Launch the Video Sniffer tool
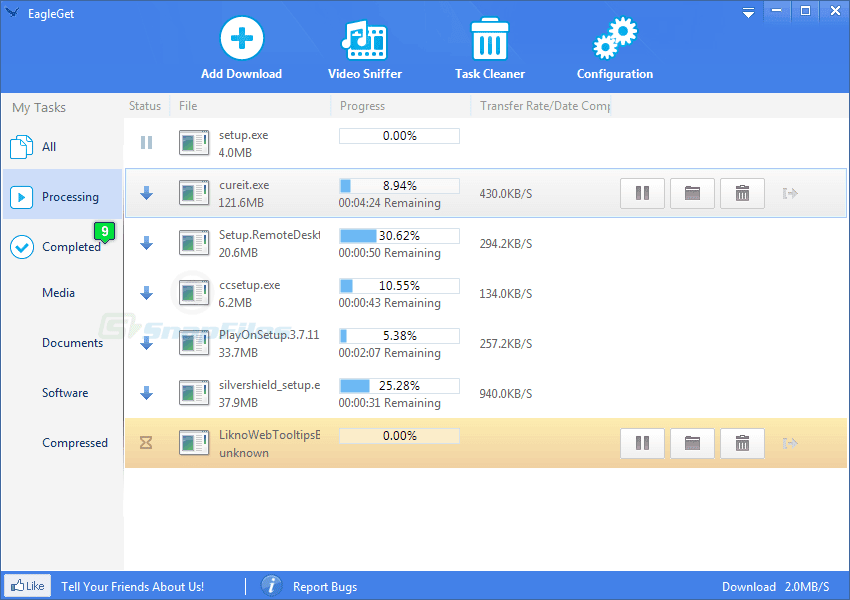Image resolution: width=850 pixels, height=600 pixels. tap(365, 49)
